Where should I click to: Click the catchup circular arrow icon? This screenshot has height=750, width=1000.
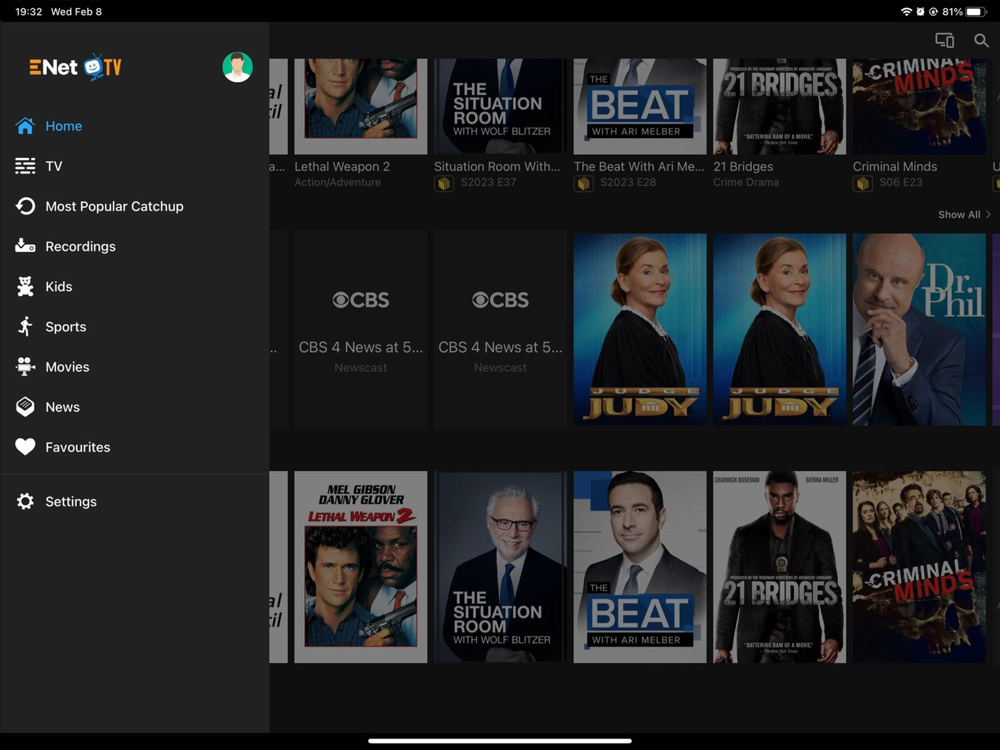coord(25,206)
